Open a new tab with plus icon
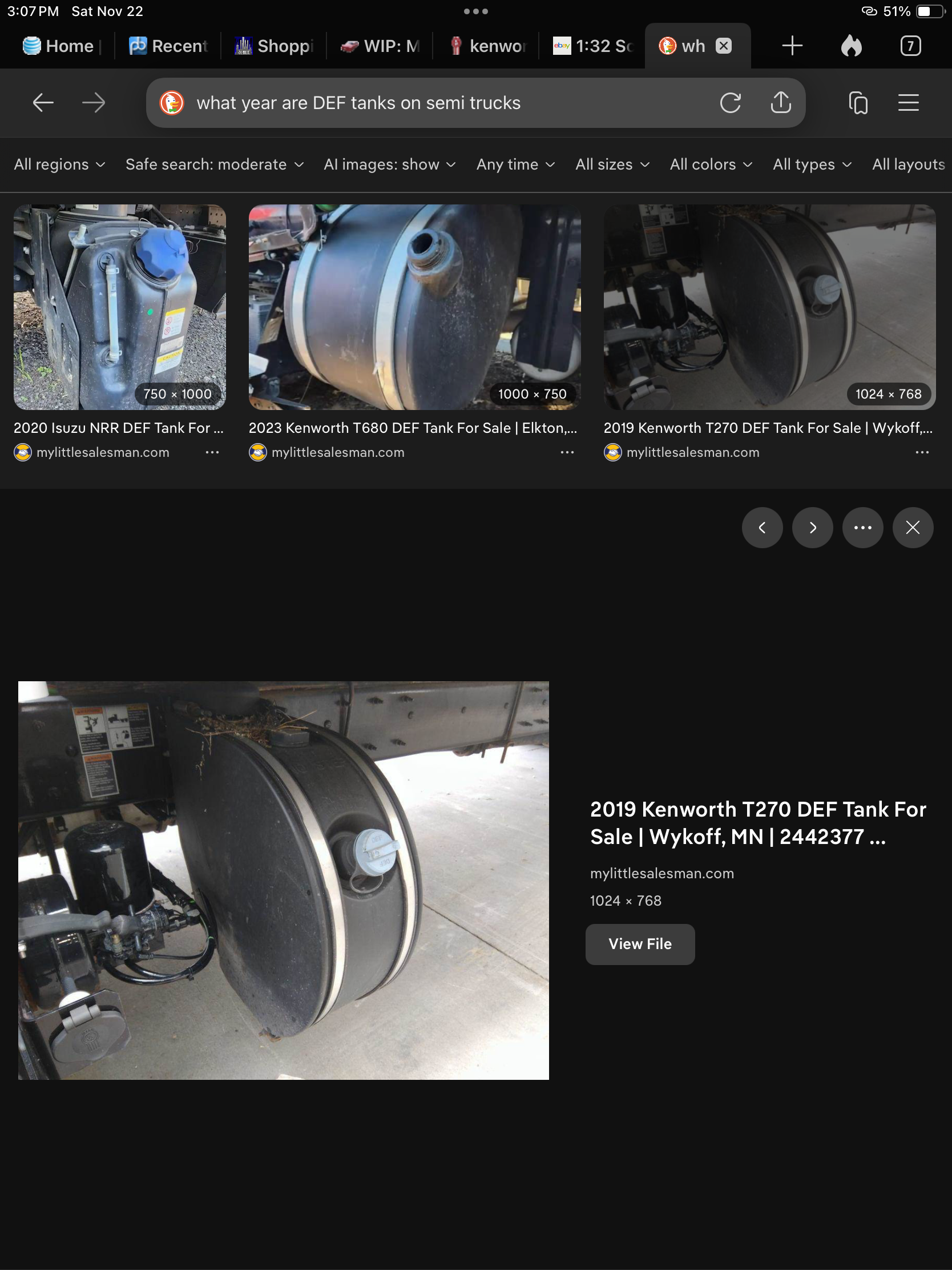 tap(792, 46)
